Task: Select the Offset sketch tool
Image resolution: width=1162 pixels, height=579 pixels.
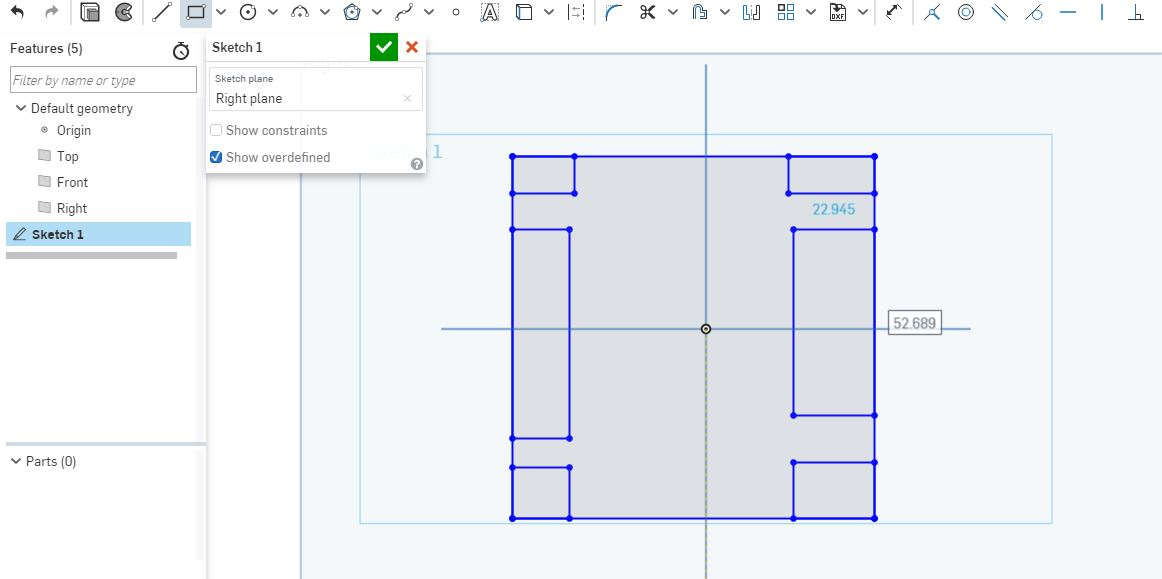Action: pyautogui.click(x=700, y=12)
